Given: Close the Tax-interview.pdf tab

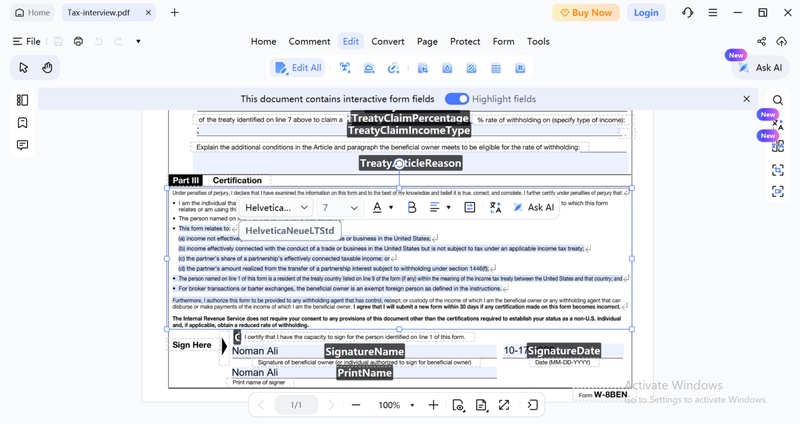Looking at the screenshot, I should tap(148, 13).
